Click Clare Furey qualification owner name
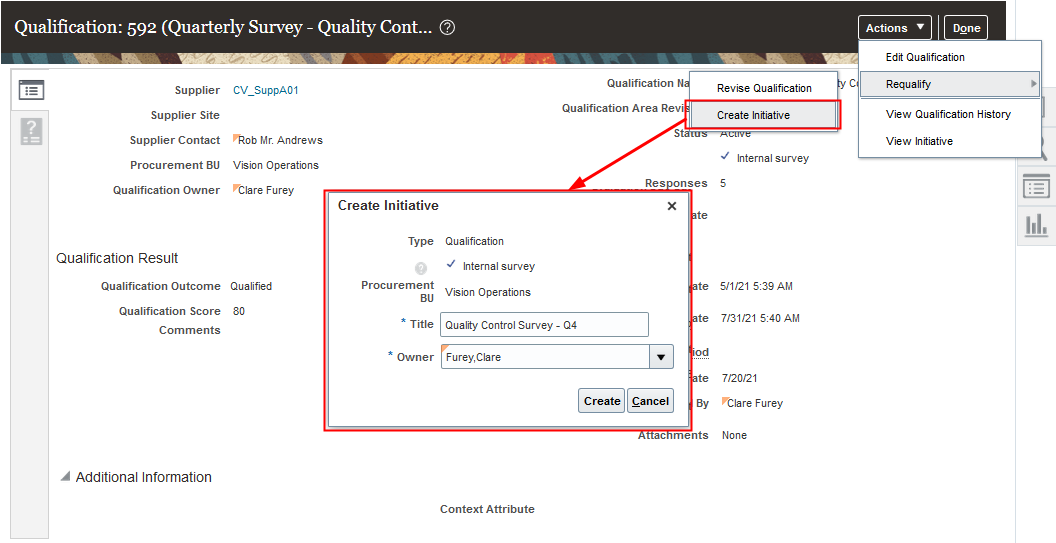The height and width of the screenshot is (543, 1056). tap(266, 190)
